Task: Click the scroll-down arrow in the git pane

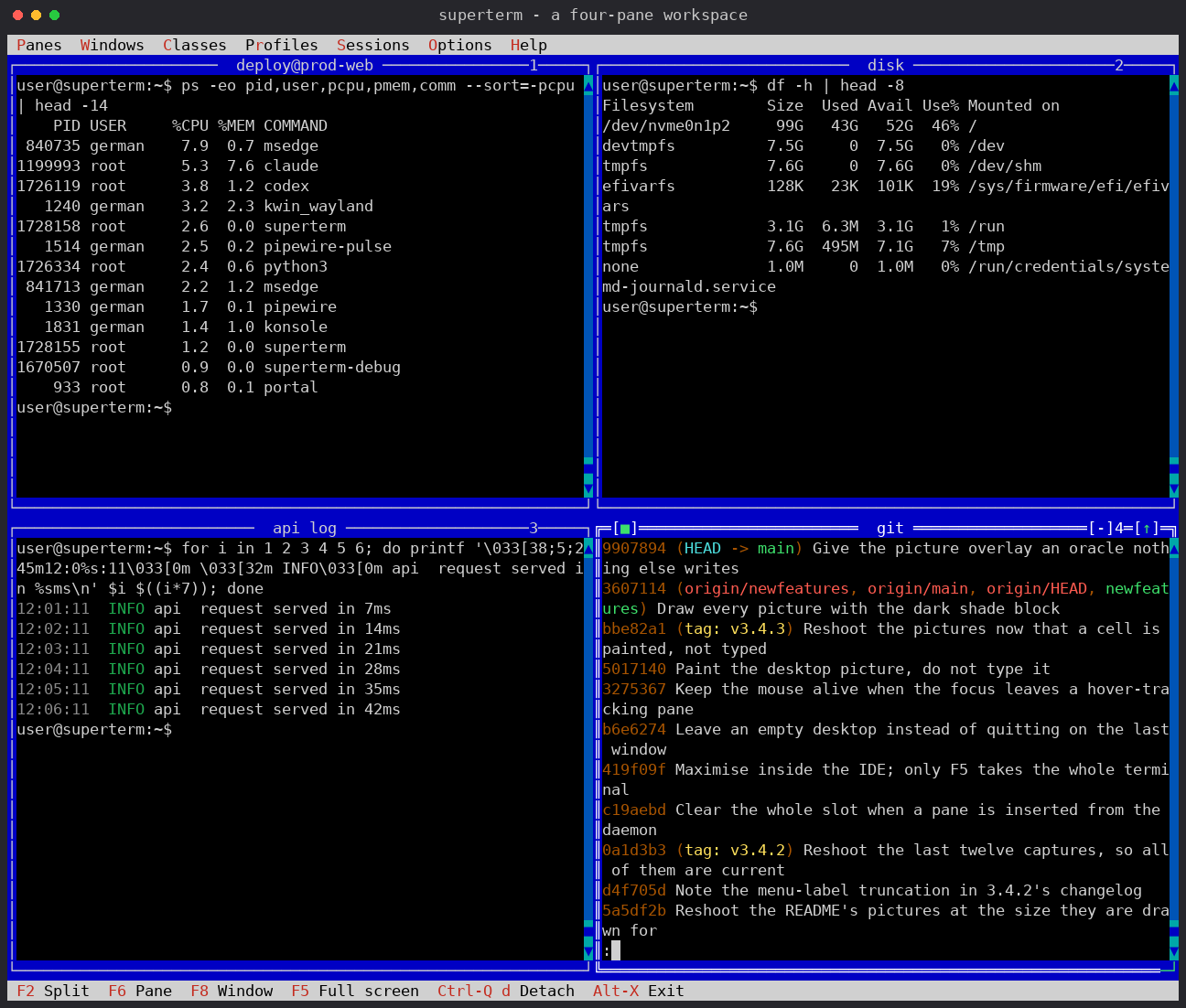Action: coord(1174,950)
